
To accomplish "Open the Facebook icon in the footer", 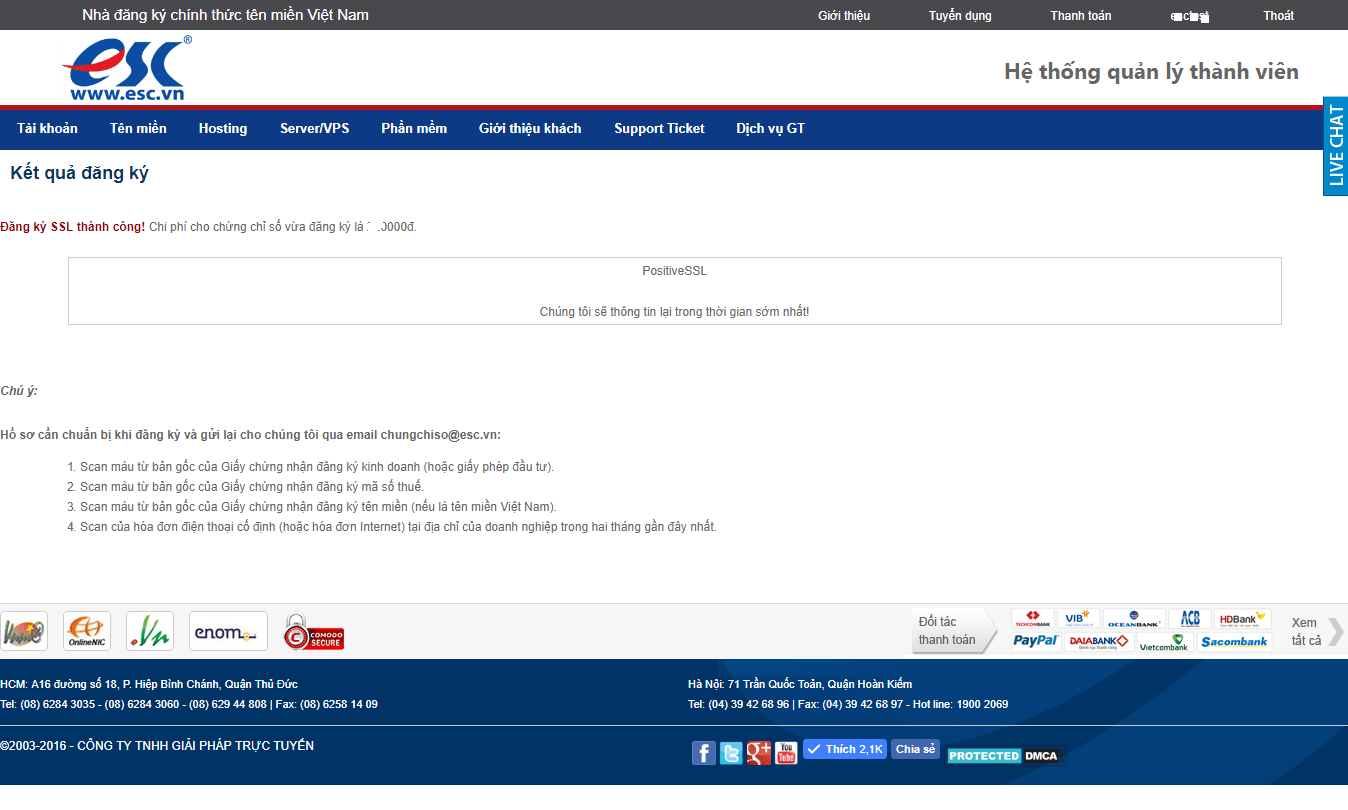I will (x=704, y=753).
